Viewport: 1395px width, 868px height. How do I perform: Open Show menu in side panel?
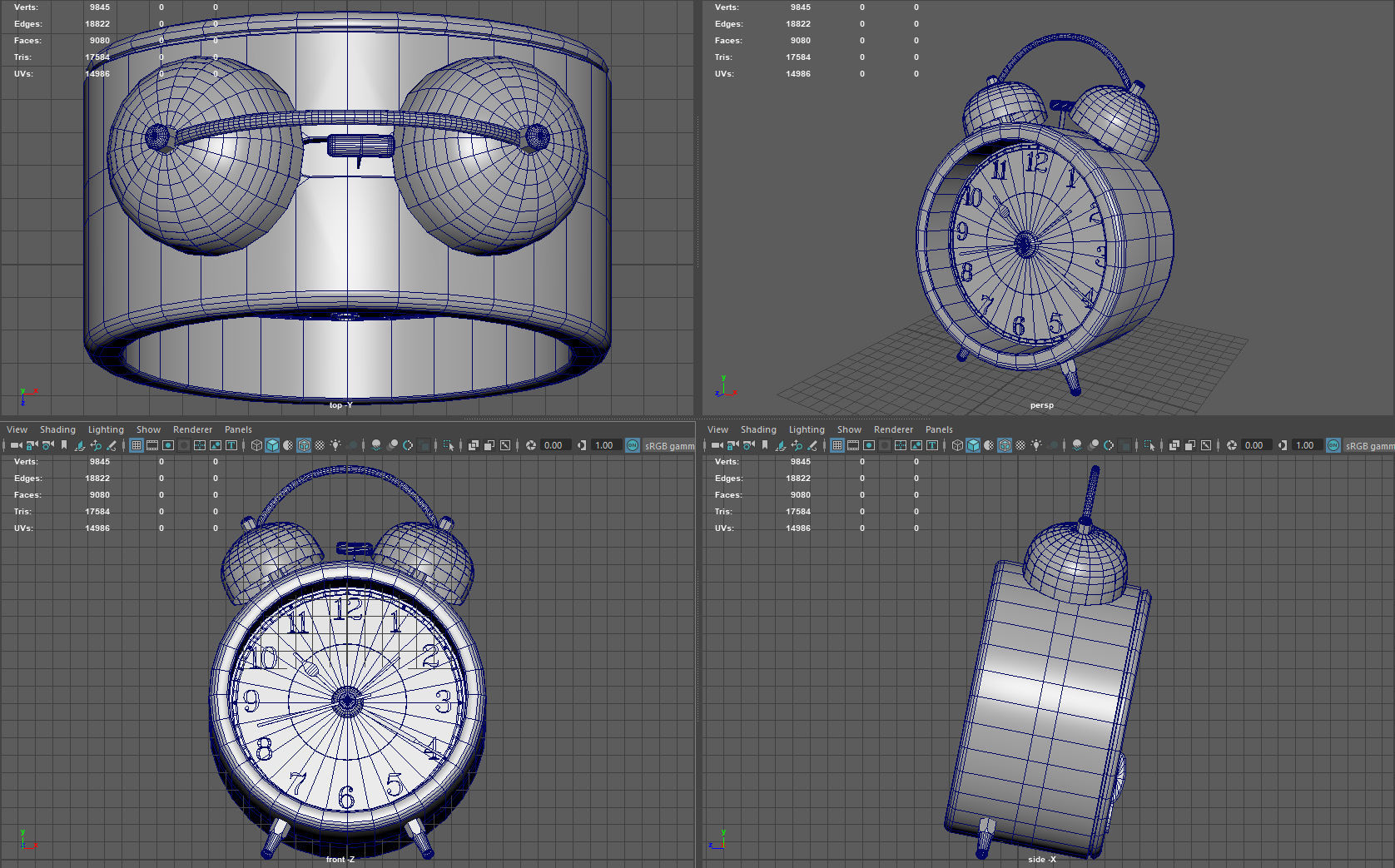tap(849, 429)
